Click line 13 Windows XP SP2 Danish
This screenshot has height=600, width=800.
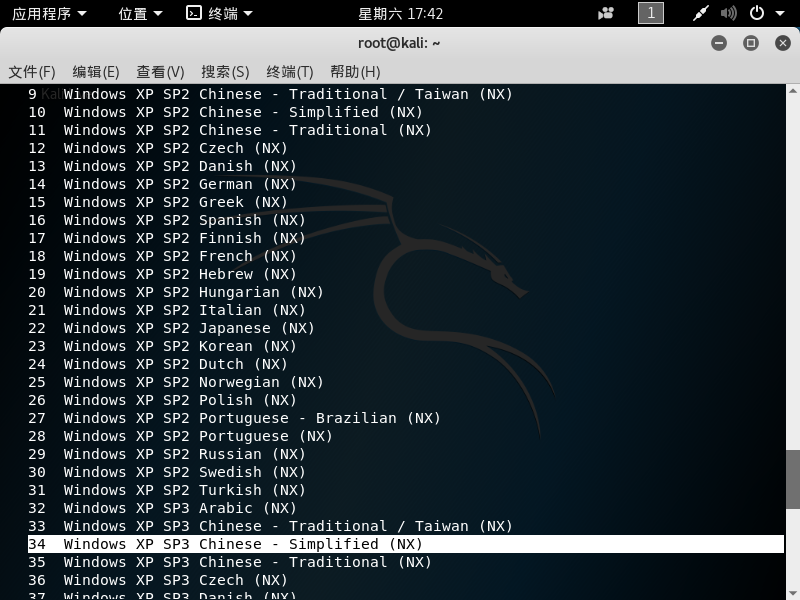pos(162,166)
